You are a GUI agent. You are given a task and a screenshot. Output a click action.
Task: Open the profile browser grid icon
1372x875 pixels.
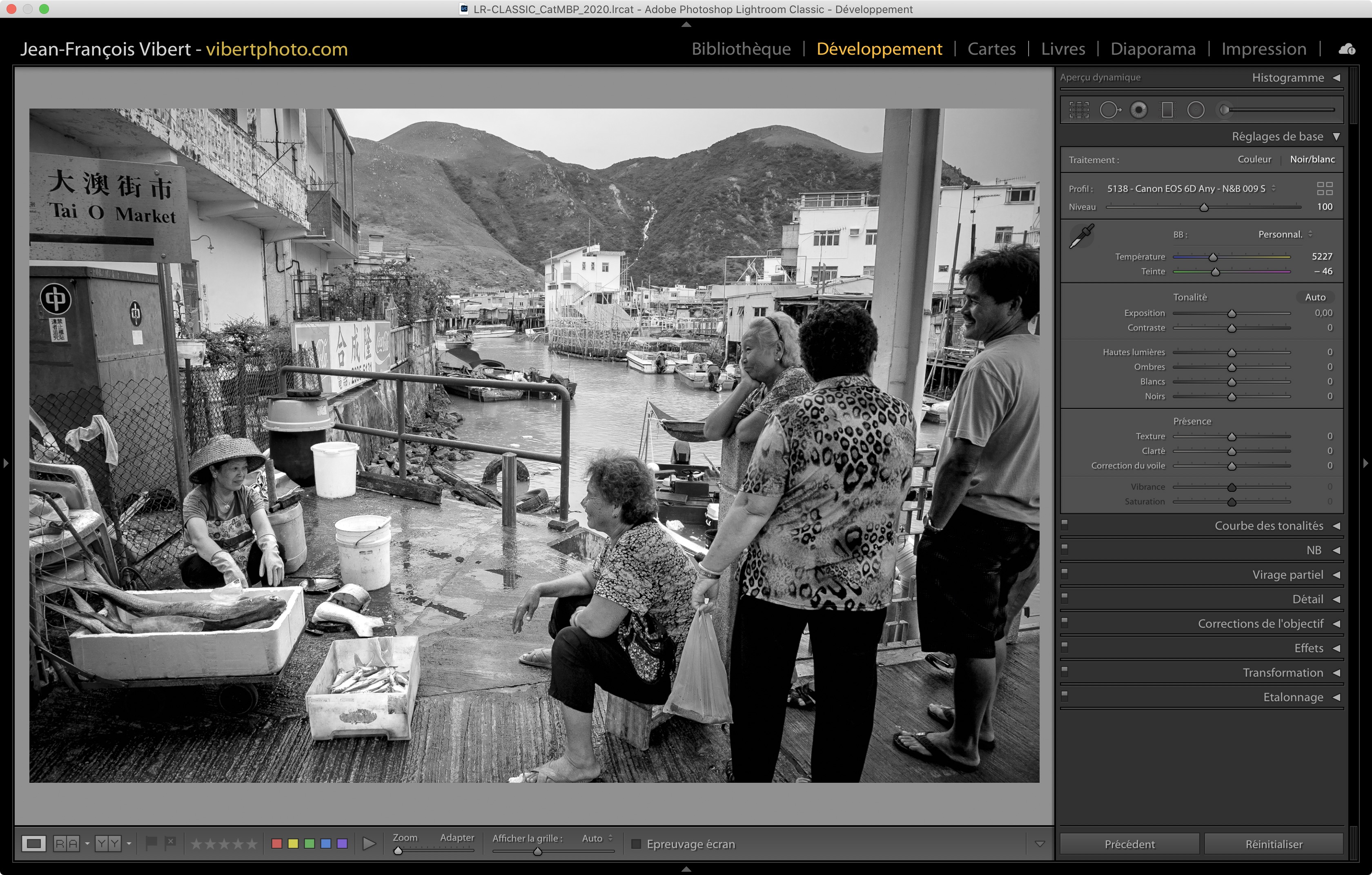coord(1325,189)
